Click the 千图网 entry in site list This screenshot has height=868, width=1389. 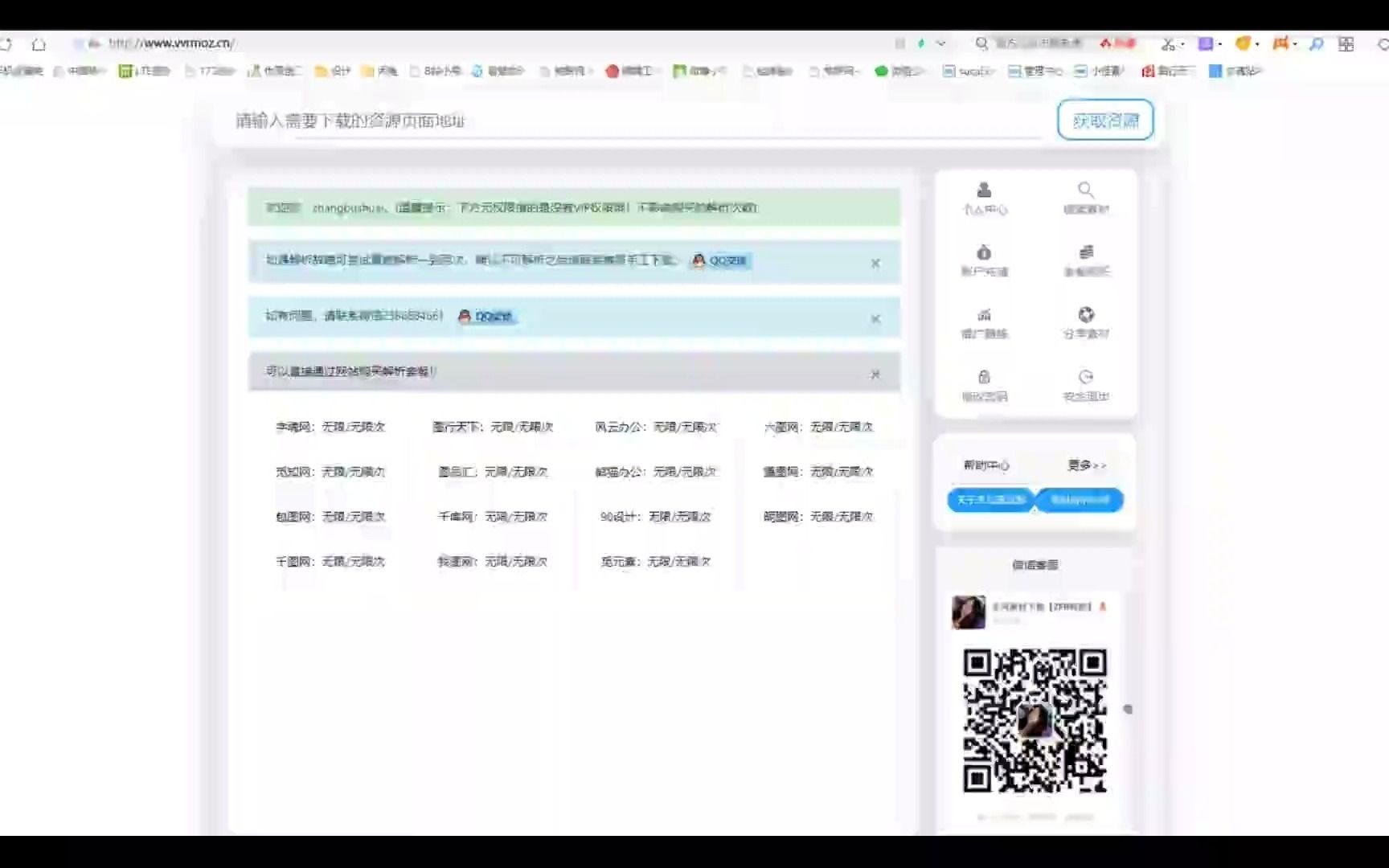click(330, 562)
